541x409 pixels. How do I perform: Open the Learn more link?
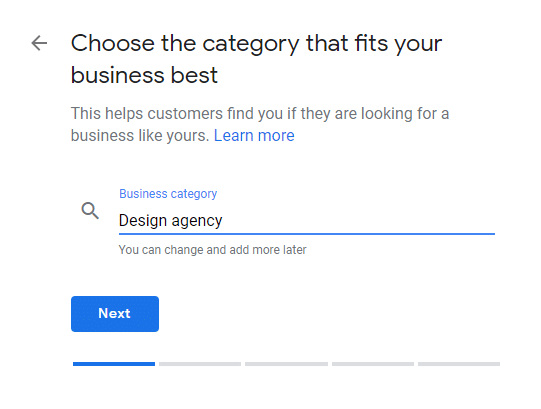254,135
